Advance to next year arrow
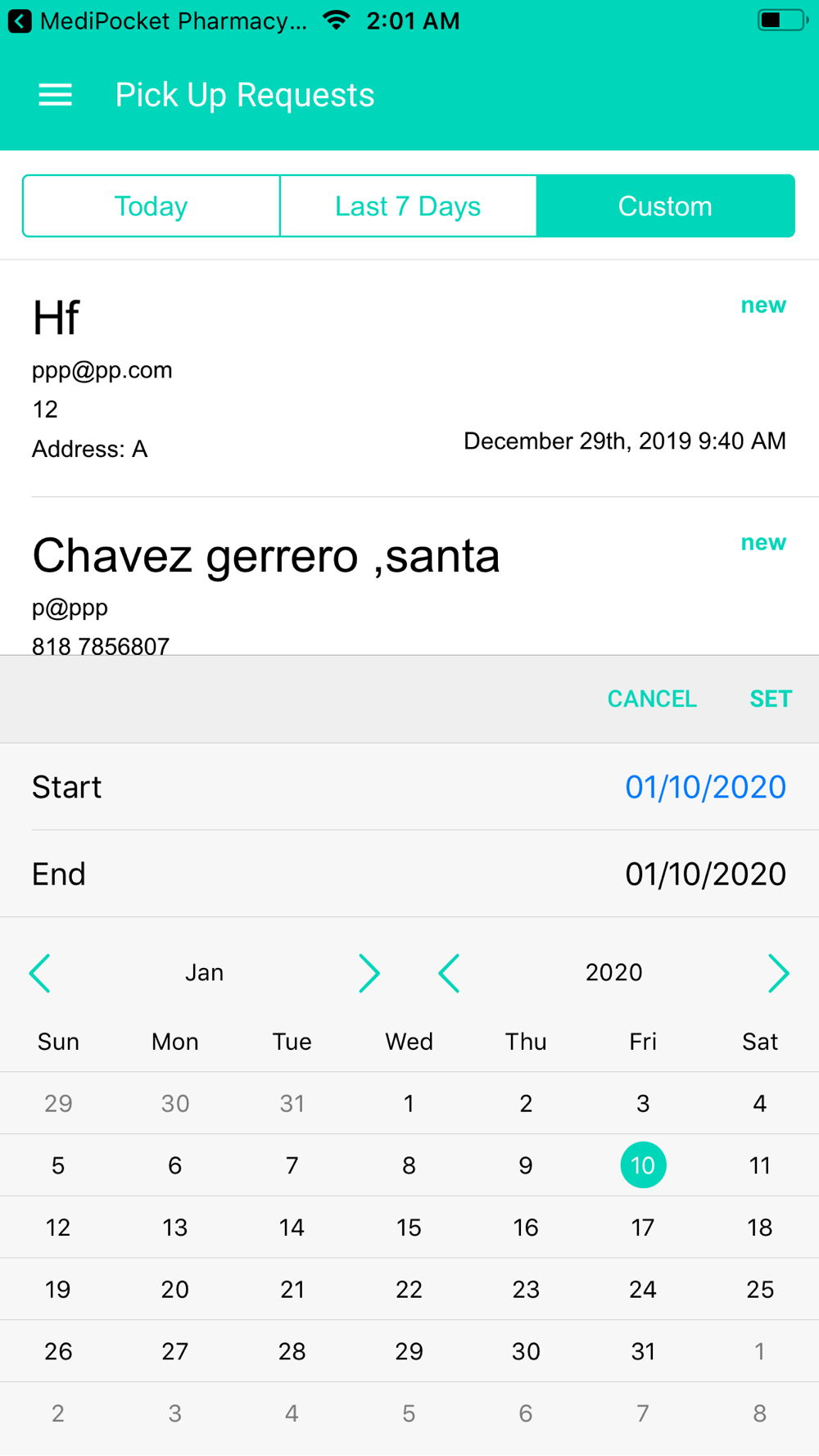The height and width of the screenshot is (1456, 819). coord(778,973)
